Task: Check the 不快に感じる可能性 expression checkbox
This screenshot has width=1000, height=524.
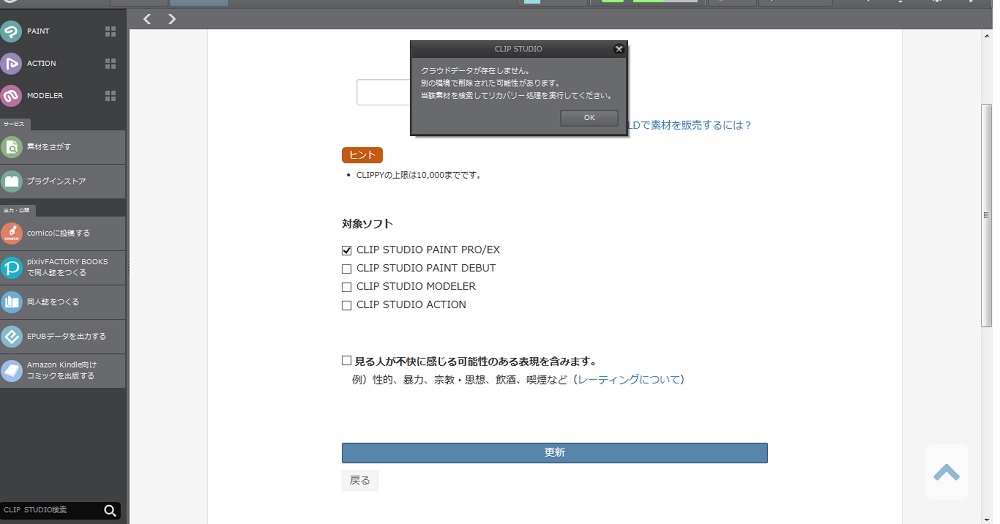Action: click(x=347, y=361)
